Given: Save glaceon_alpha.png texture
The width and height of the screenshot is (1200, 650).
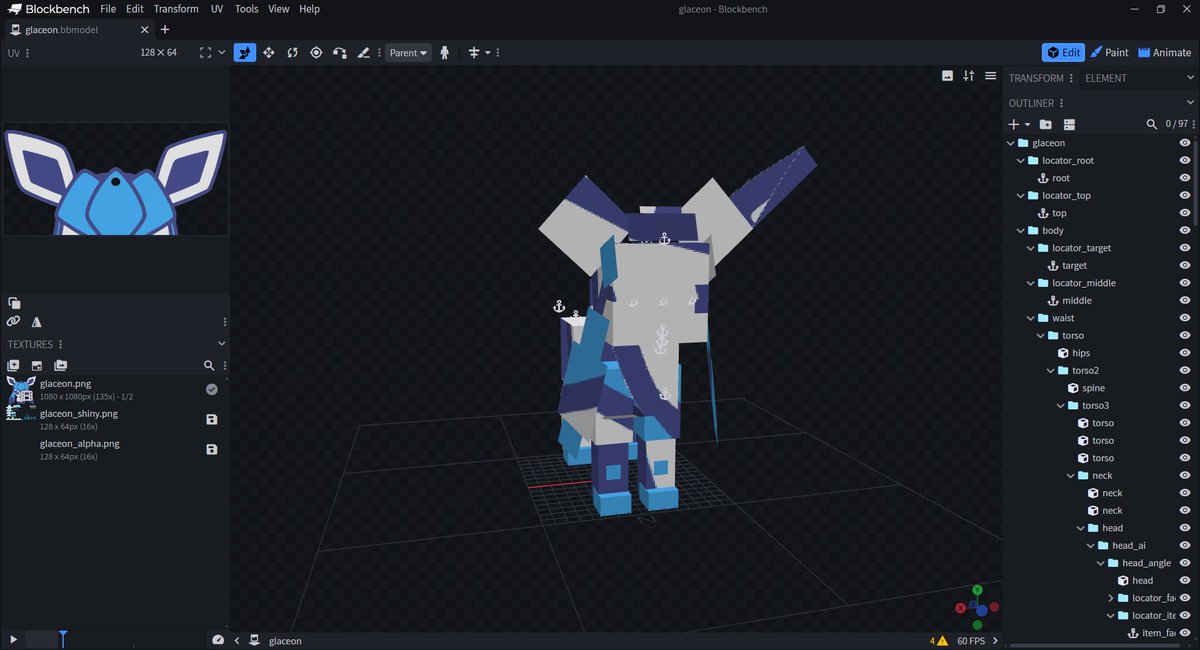Looking at the screenshot, I should coord(212,450).
